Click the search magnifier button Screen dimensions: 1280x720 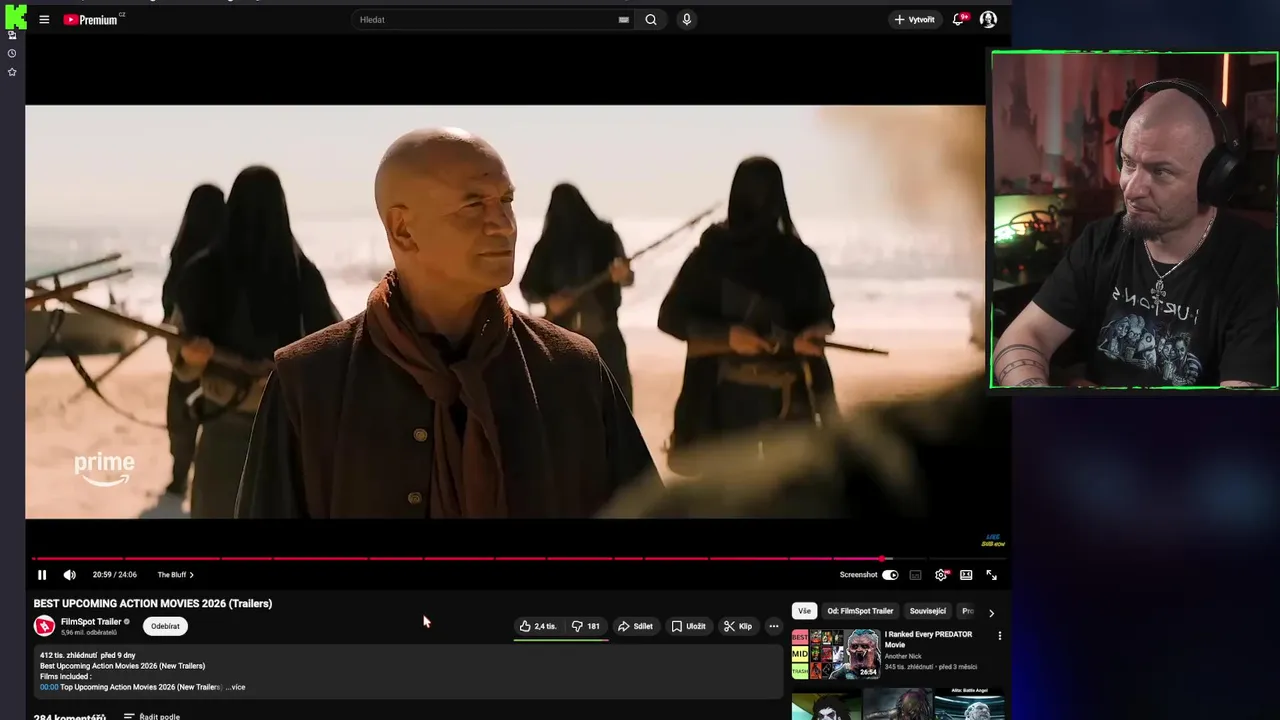pos(651,19)
